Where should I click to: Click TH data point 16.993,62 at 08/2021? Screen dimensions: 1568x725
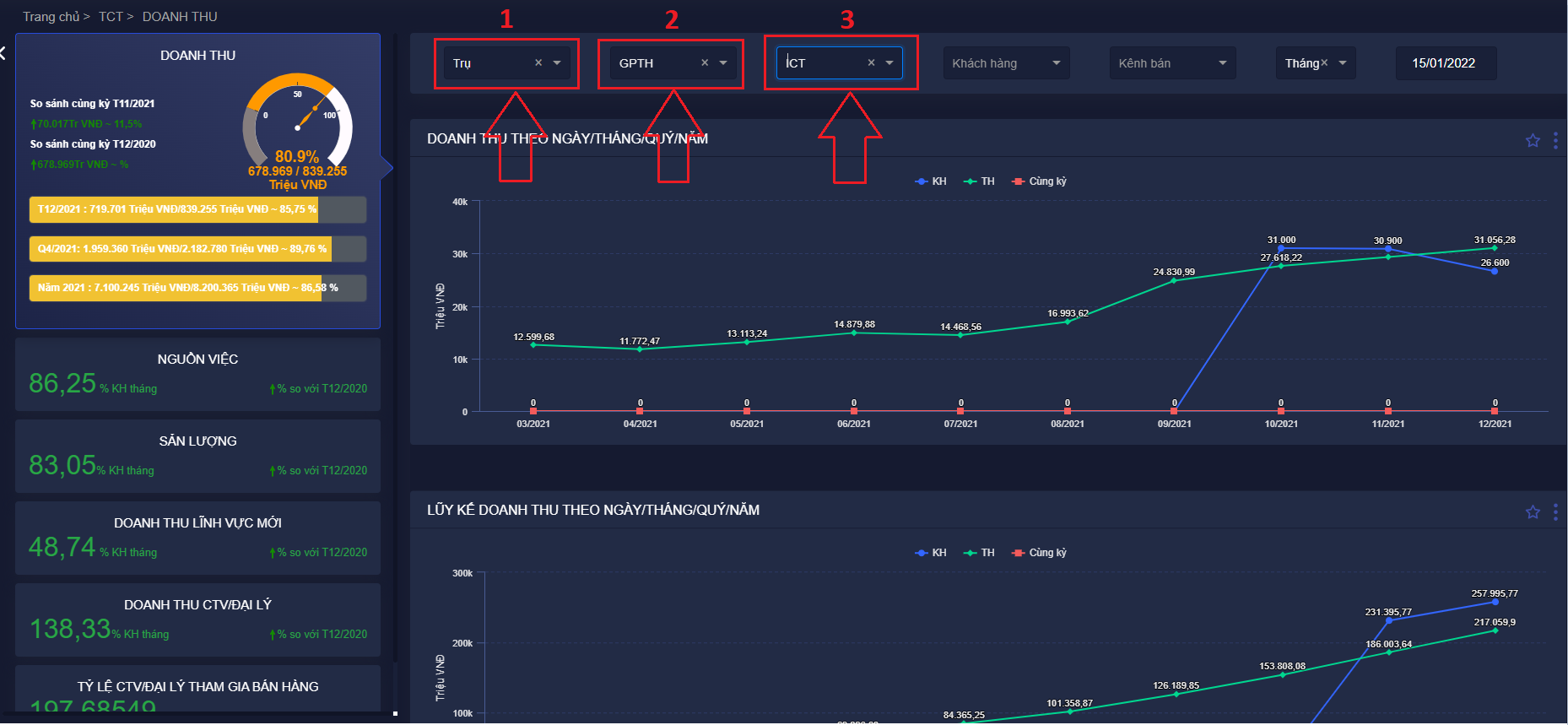coord(1068,322)
